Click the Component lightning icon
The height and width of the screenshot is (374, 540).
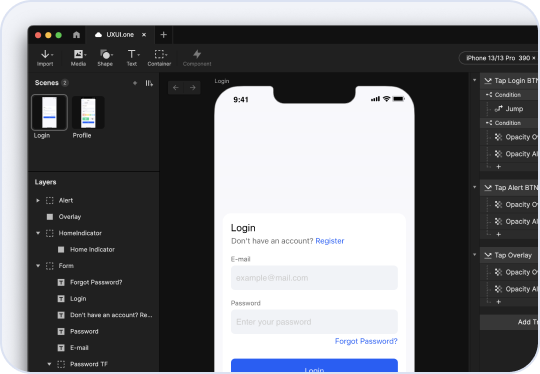tap(197, 54)
